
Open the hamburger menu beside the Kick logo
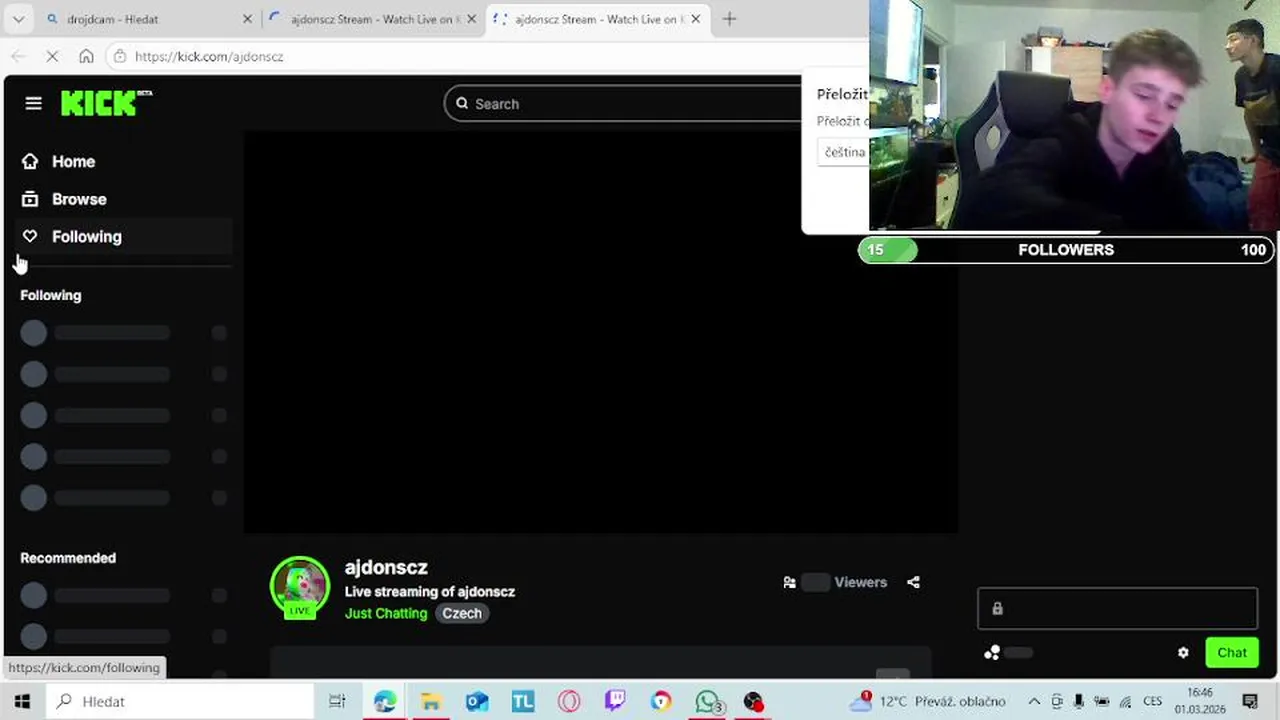(x=33, y=104)
